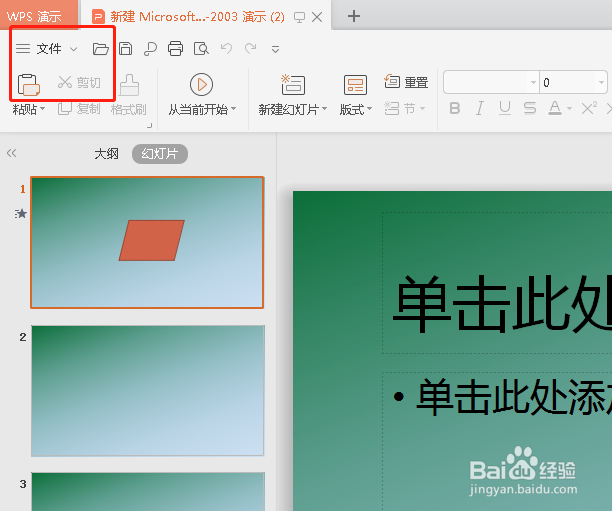Image resolution: width=612 pixels, height=511 pixels.
Task: Click the open folder icon
Action: 100,49
